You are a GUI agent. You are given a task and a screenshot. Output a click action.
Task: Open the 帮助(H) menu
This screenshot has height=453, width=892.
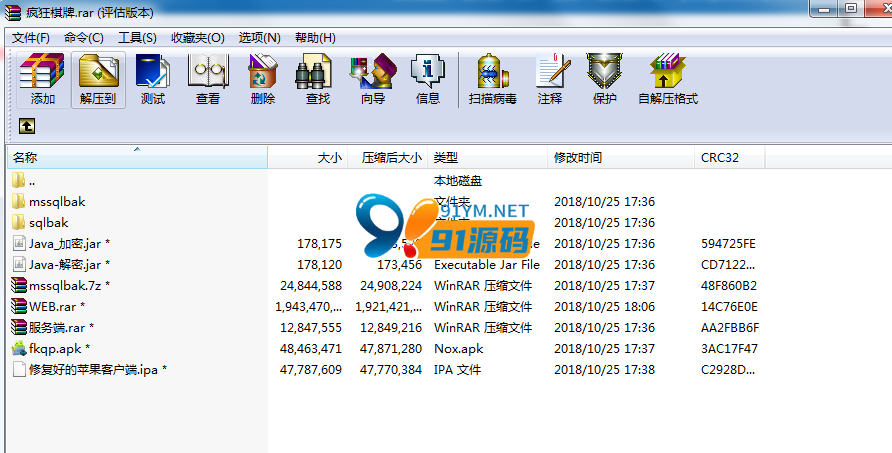(x=315, y=38)
